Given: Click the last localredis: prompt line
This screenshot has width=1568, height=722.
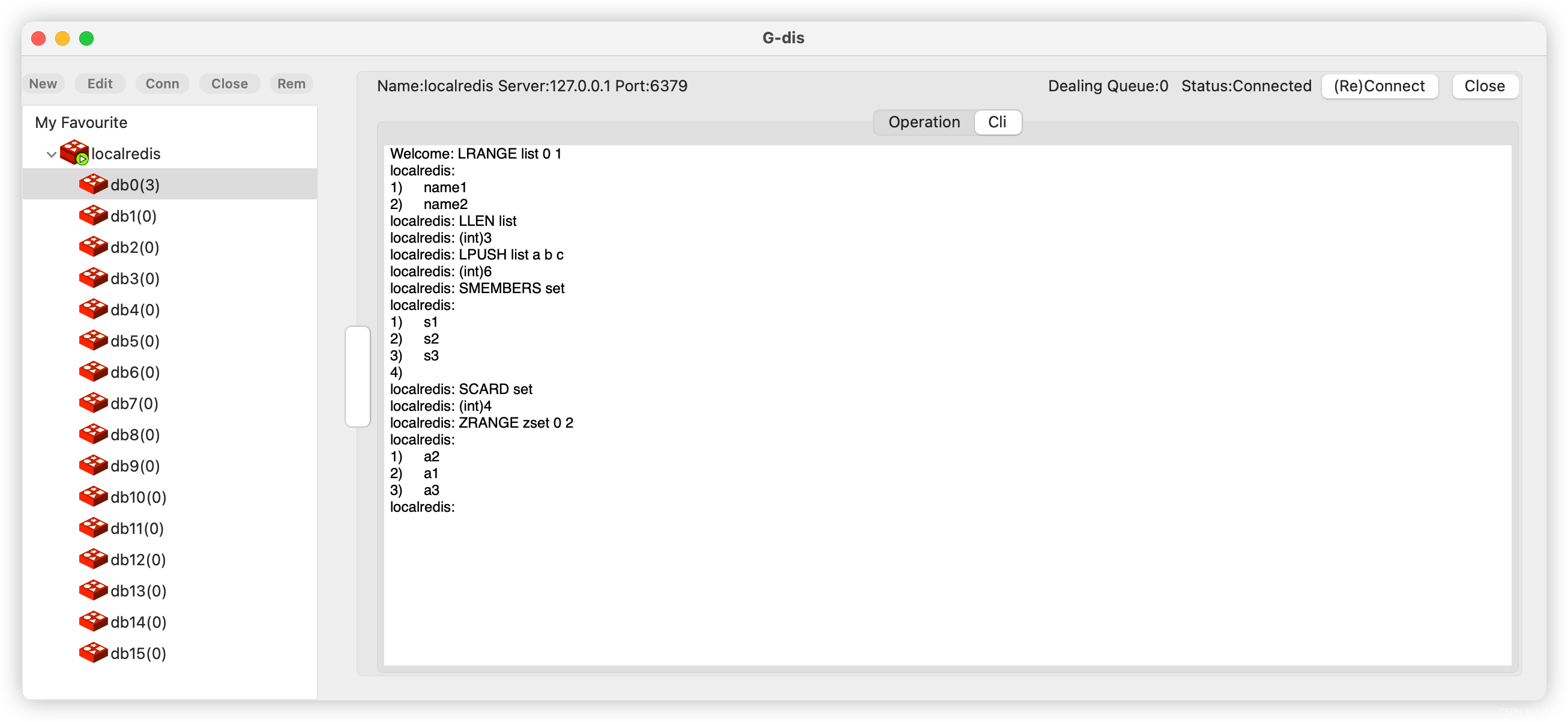Looking at the screenshot, I should pos(423,507).
